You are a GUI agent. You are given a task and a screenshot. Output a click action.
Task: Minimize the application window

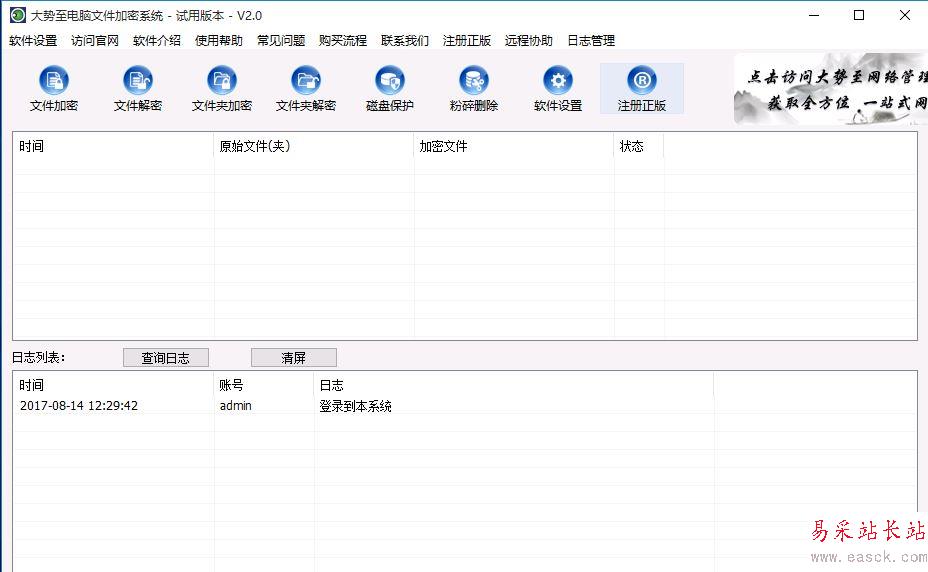coord(814,15)
